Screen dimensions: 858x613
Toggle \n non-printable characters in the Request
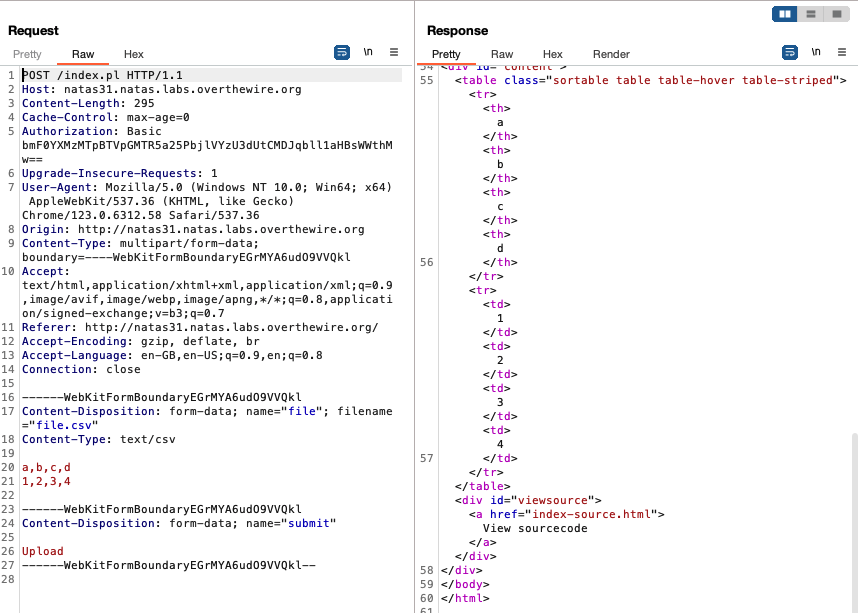coord(367,54)
